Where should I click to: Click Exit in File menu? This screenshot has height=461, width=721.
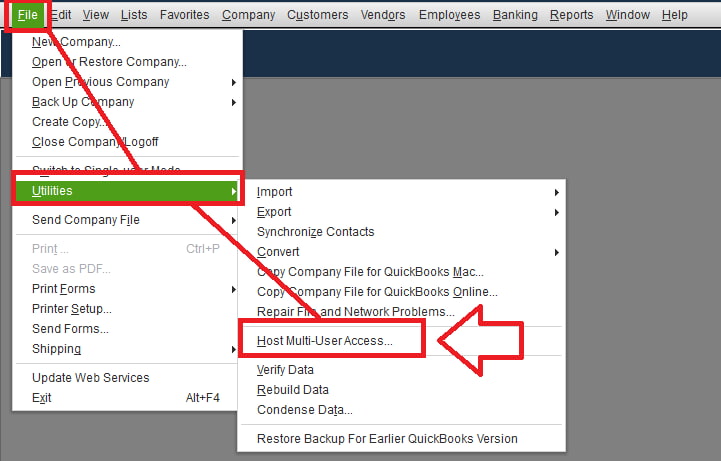pyautogui.click(x=127, y=398)
